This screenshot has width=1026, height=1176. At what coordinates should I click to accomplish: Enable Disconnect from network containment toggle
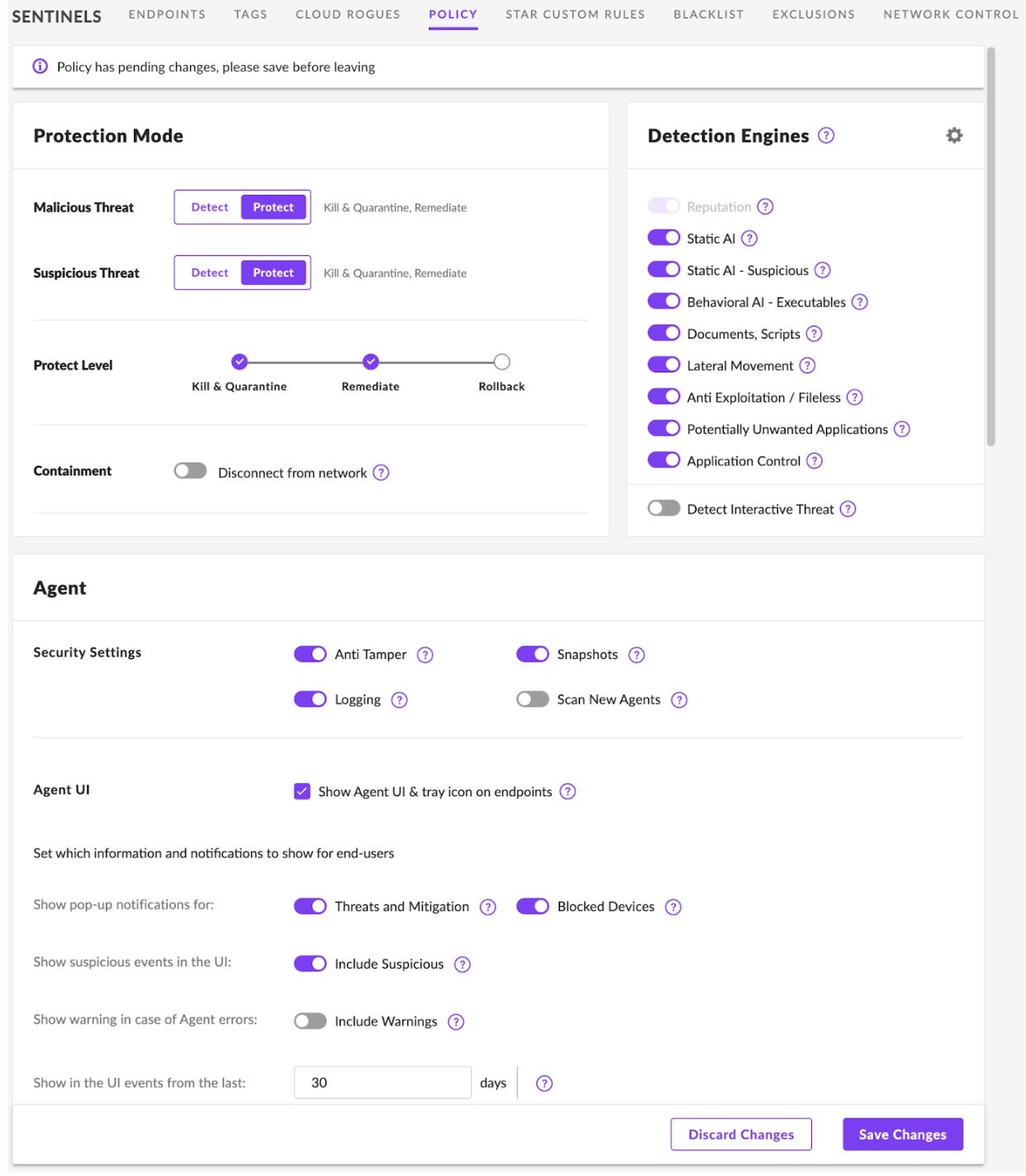click(x=190, y=472)
